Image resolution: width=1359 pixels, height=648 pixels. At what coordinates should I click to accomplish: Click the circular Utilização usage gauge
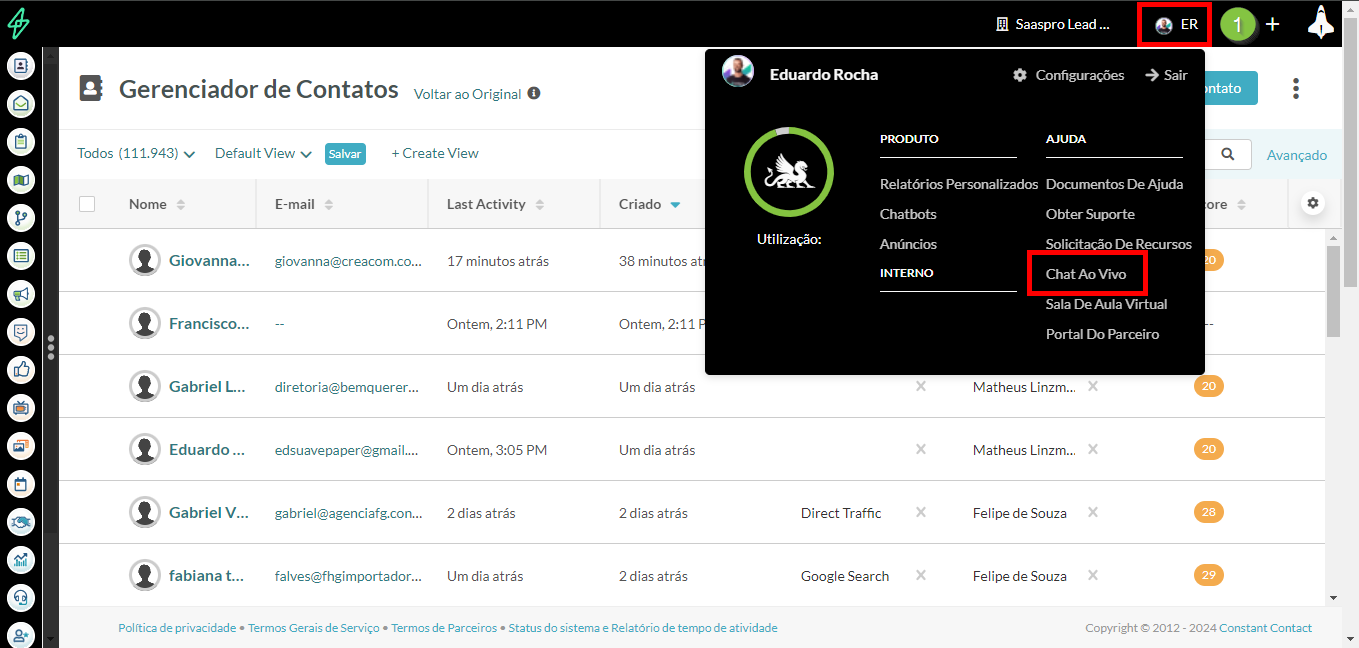(788, 173)
